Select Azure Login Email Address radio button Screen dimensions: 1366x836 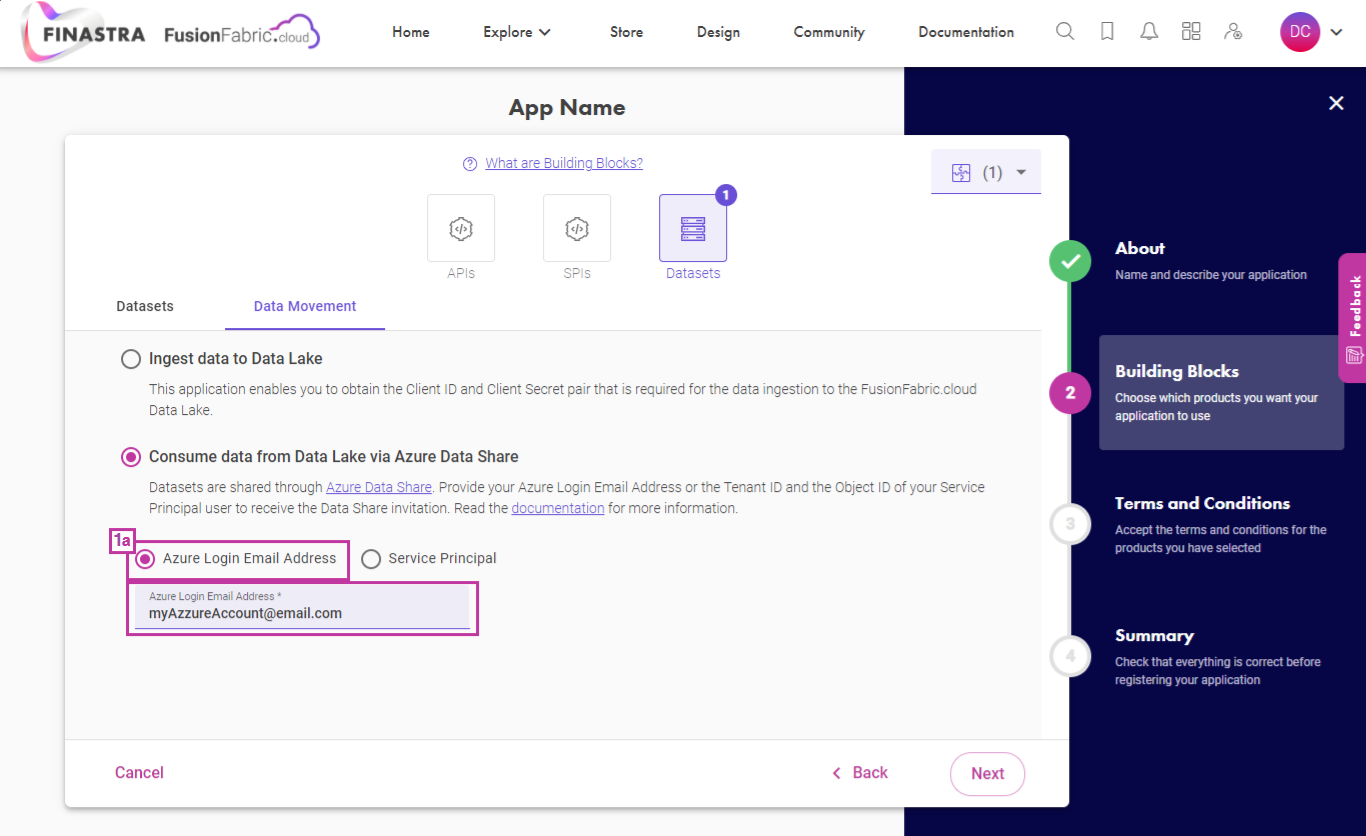(x=145, y=559)
